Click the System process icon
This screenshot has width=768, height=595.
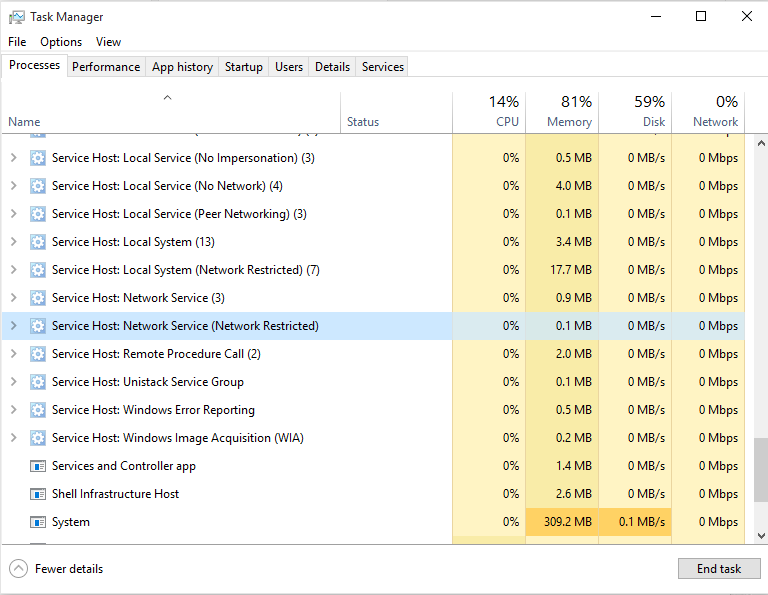(38, 522)
